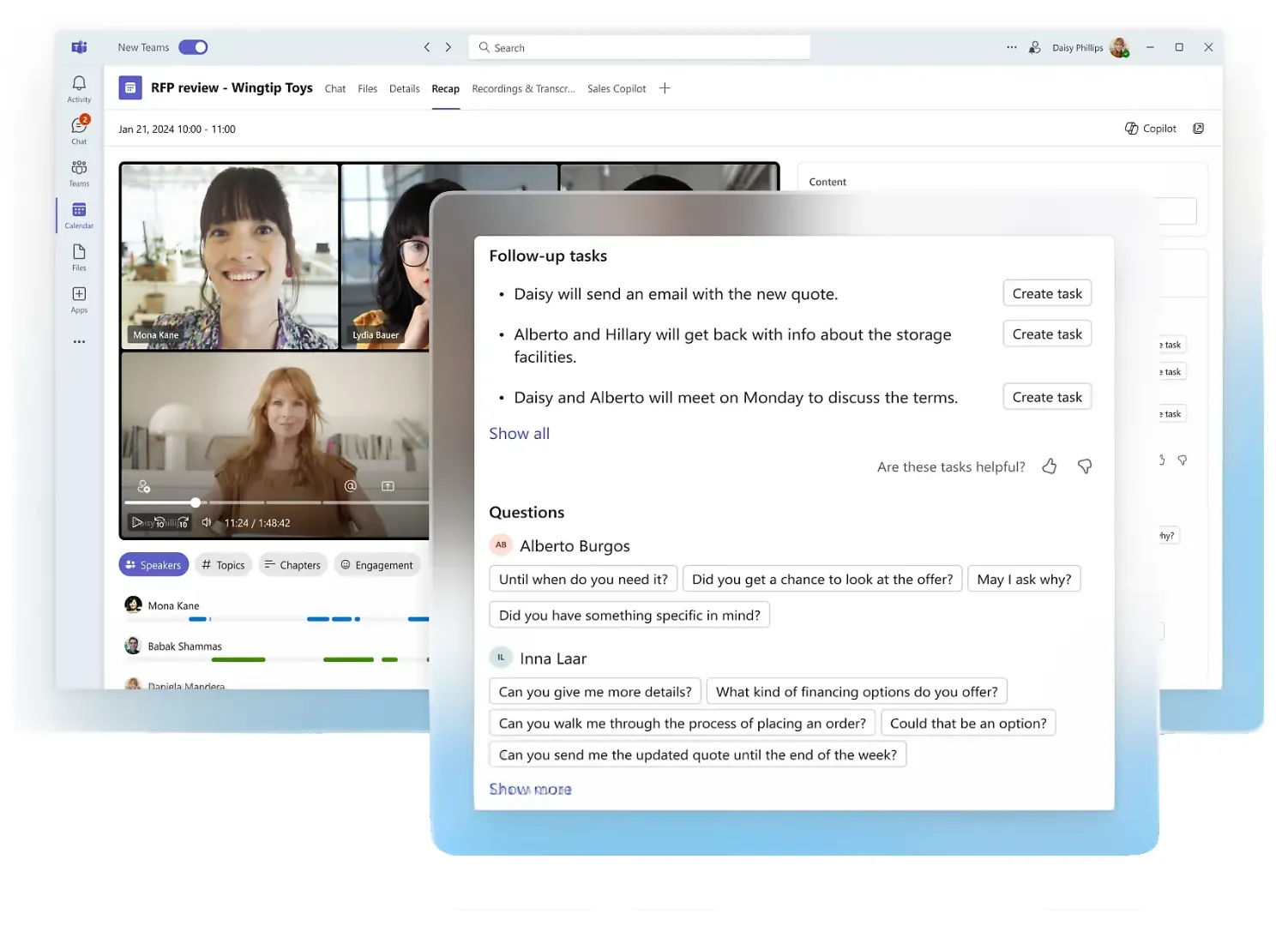Image resolution: width=1288 pixels, height=926 pixels.
Task: Click question about process of placing an order
Action: coord(683,723)
